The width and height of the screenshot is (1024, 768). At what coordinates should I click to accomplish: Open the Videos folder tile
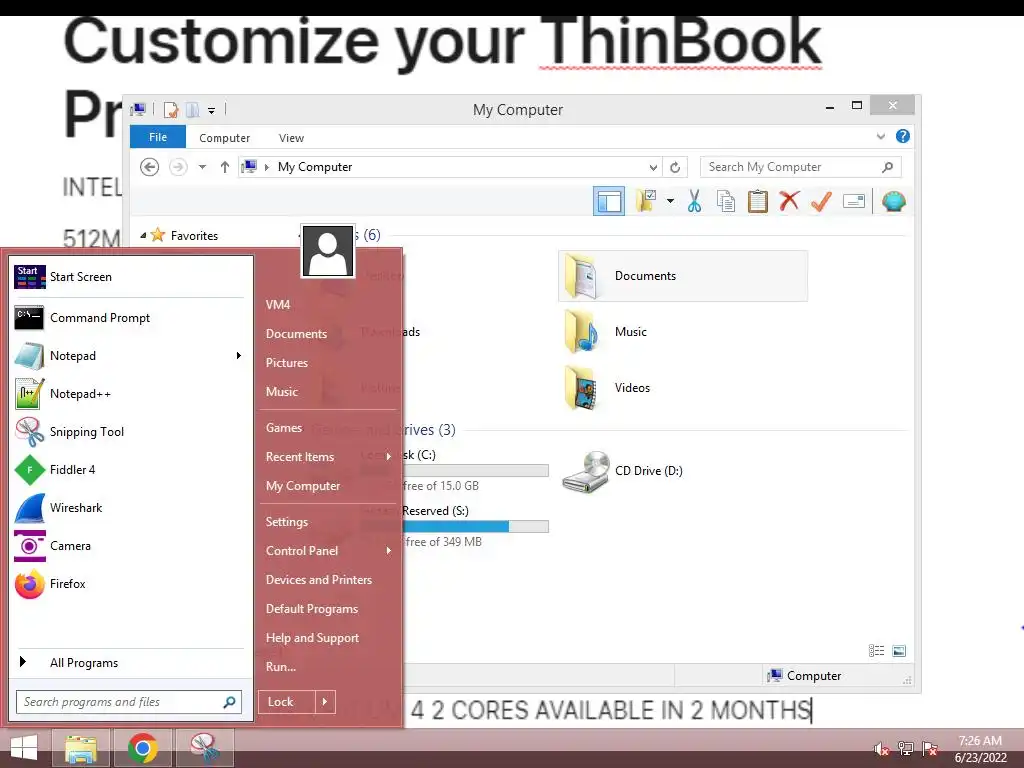[683, 388]
